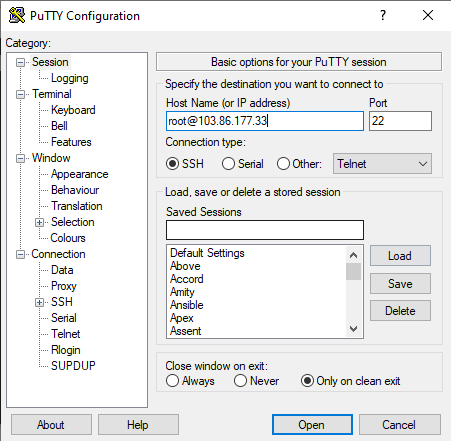
Task: Open the Translation settings category
Action: coord(77,206)
